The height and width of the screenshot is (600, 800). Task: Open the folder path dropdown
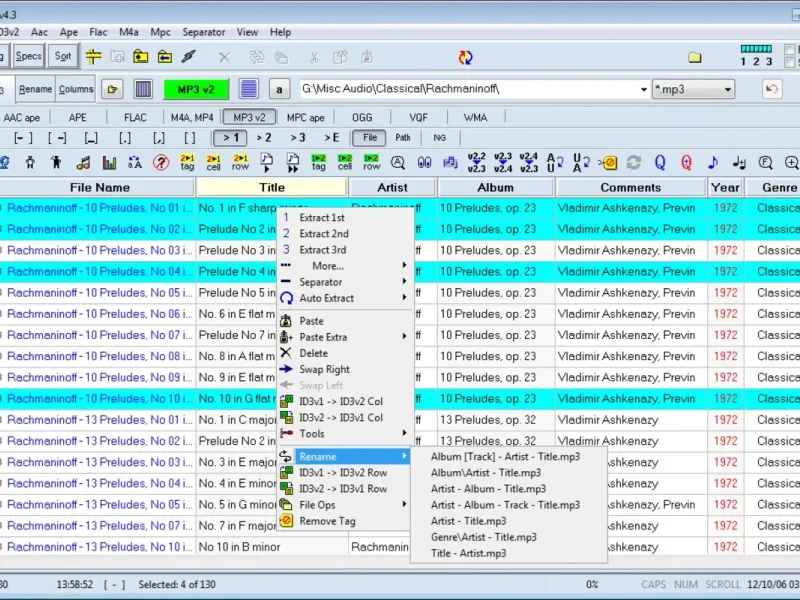pos(643,90)
